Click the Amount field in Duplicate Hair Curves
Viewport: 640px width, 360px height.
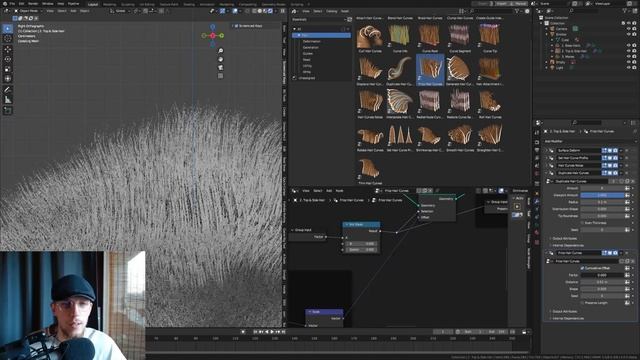tap(602, 188)
